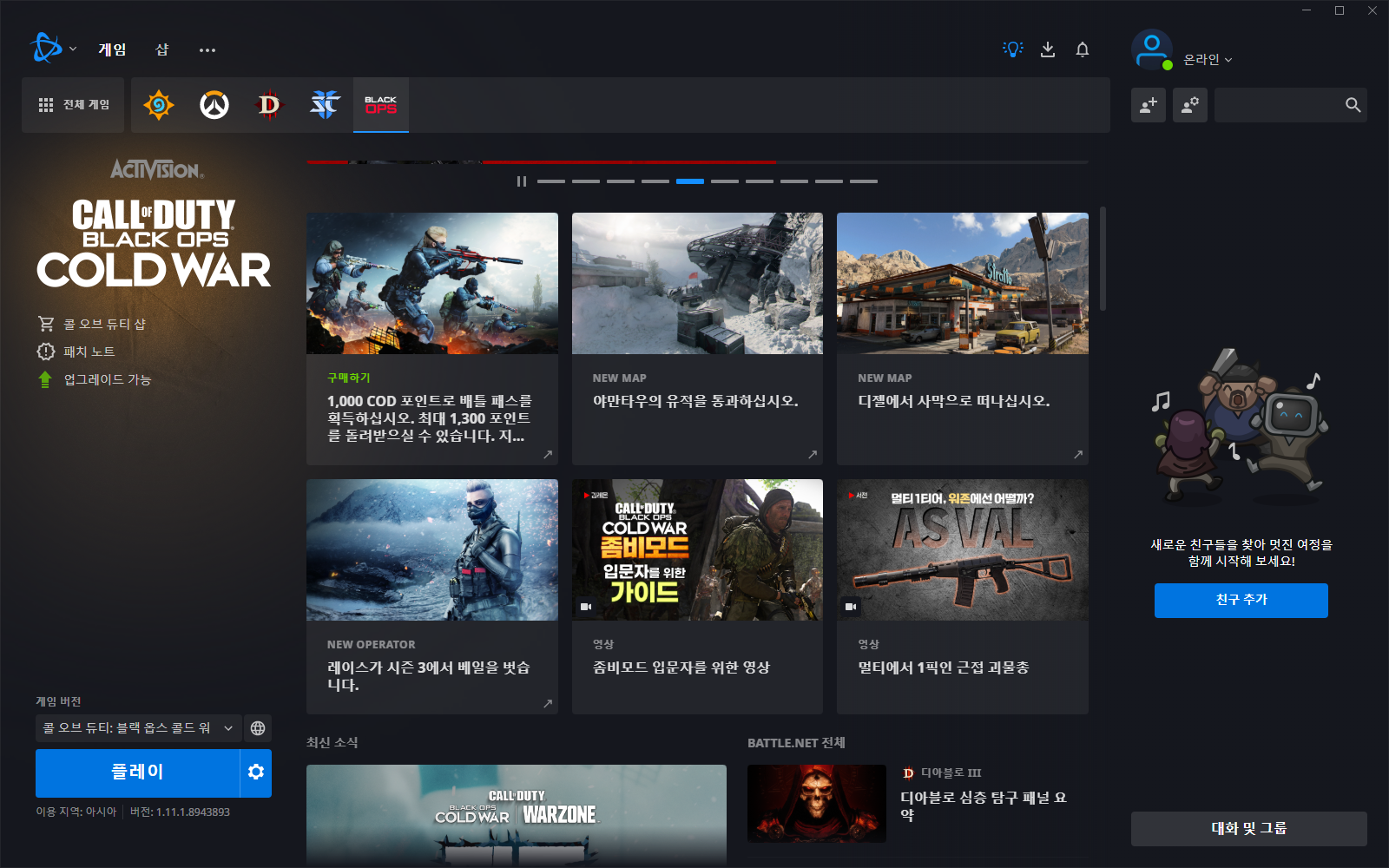Open 디아블로 심층 탐구 패널 요약 article
The height and width of the screenshot is (868, 1389).
pyautogui.click(x=984, y=806)
